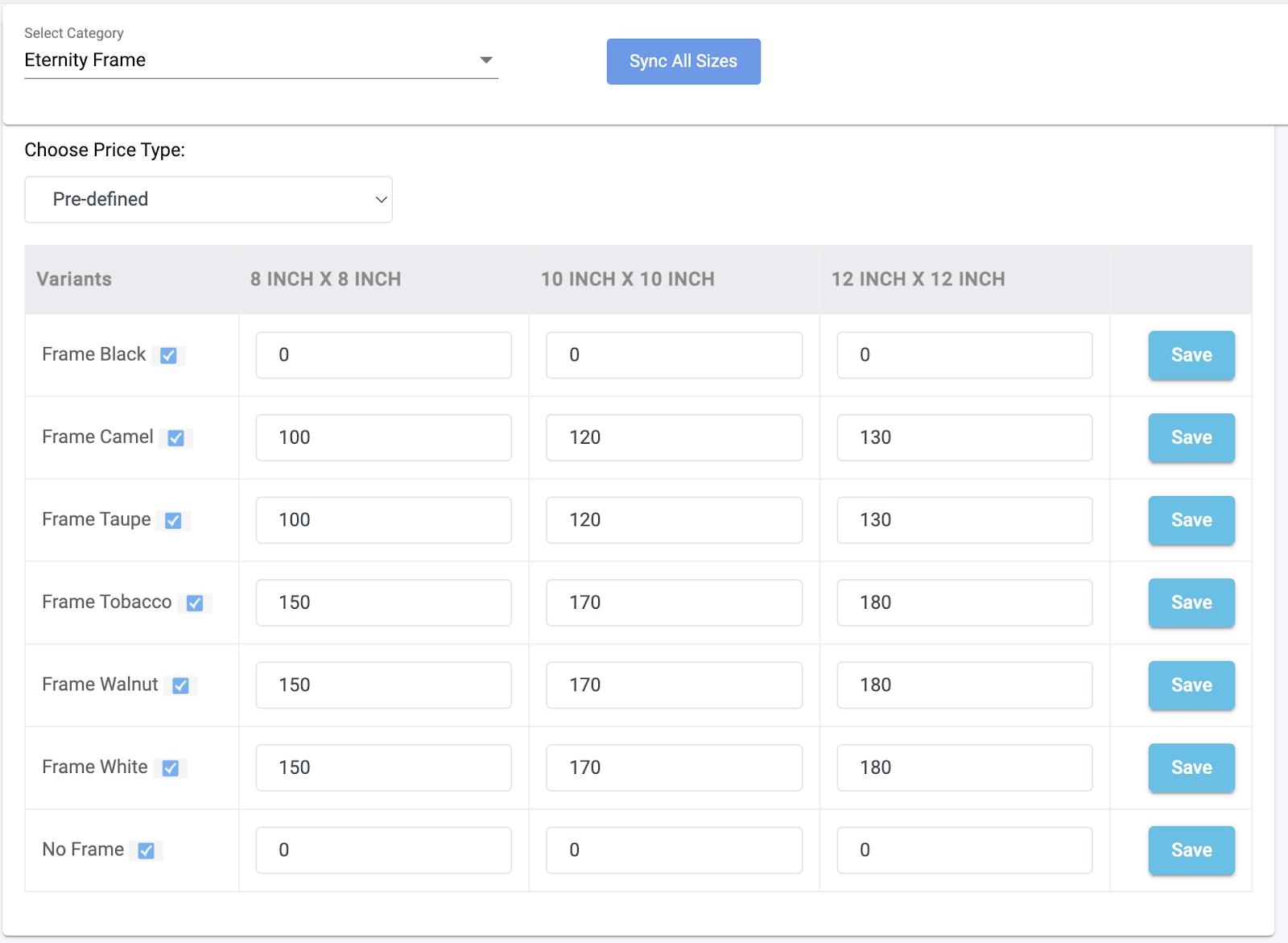Edit Frame Camel 8 inch price field
The height and width of the screenshot is (943, 1288).
pyautogui.click(x=383, y=438)
